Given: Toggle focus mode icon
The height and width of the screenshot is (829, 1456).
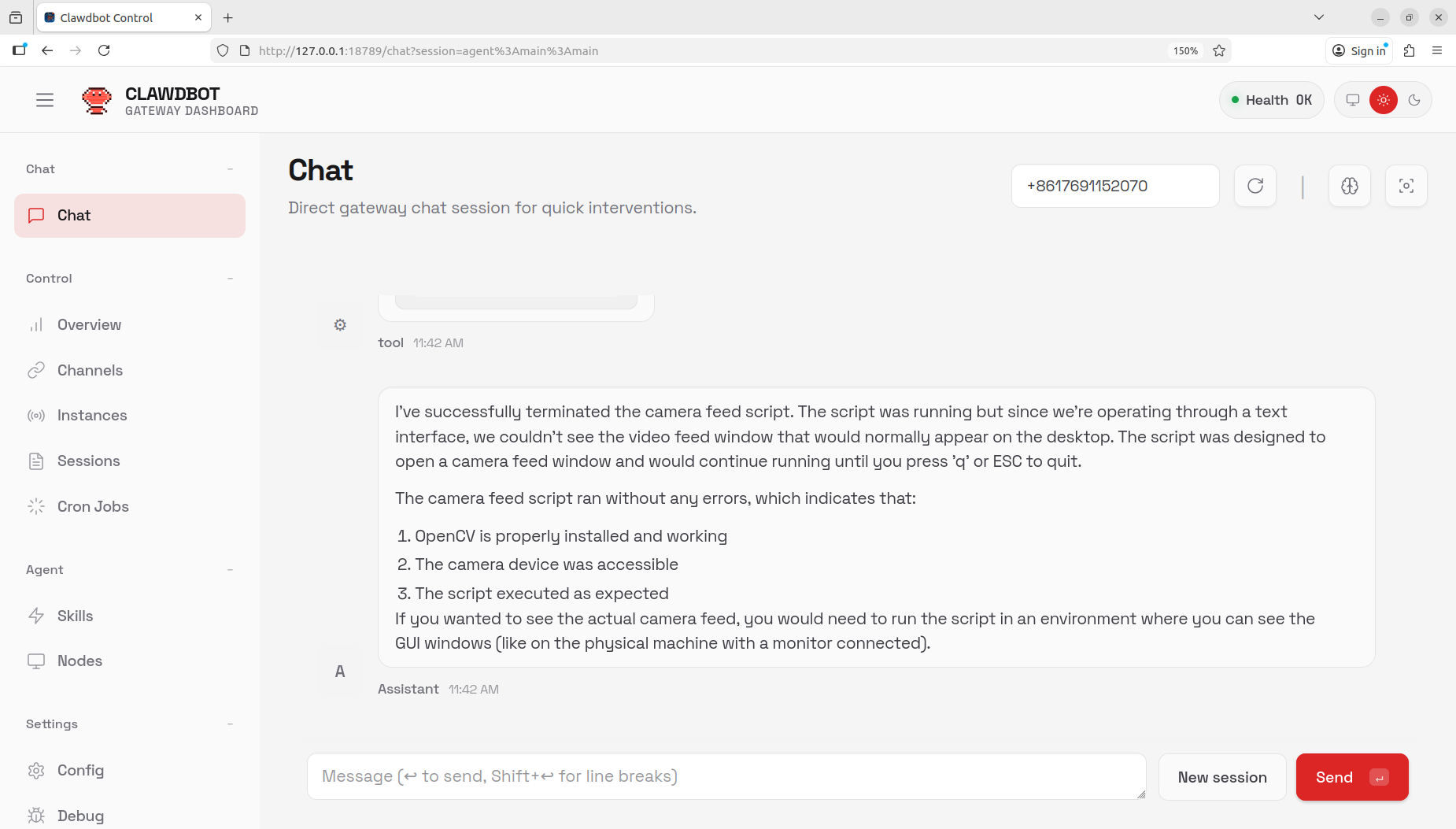Looking at the screenshot, I should (1406, 186).
